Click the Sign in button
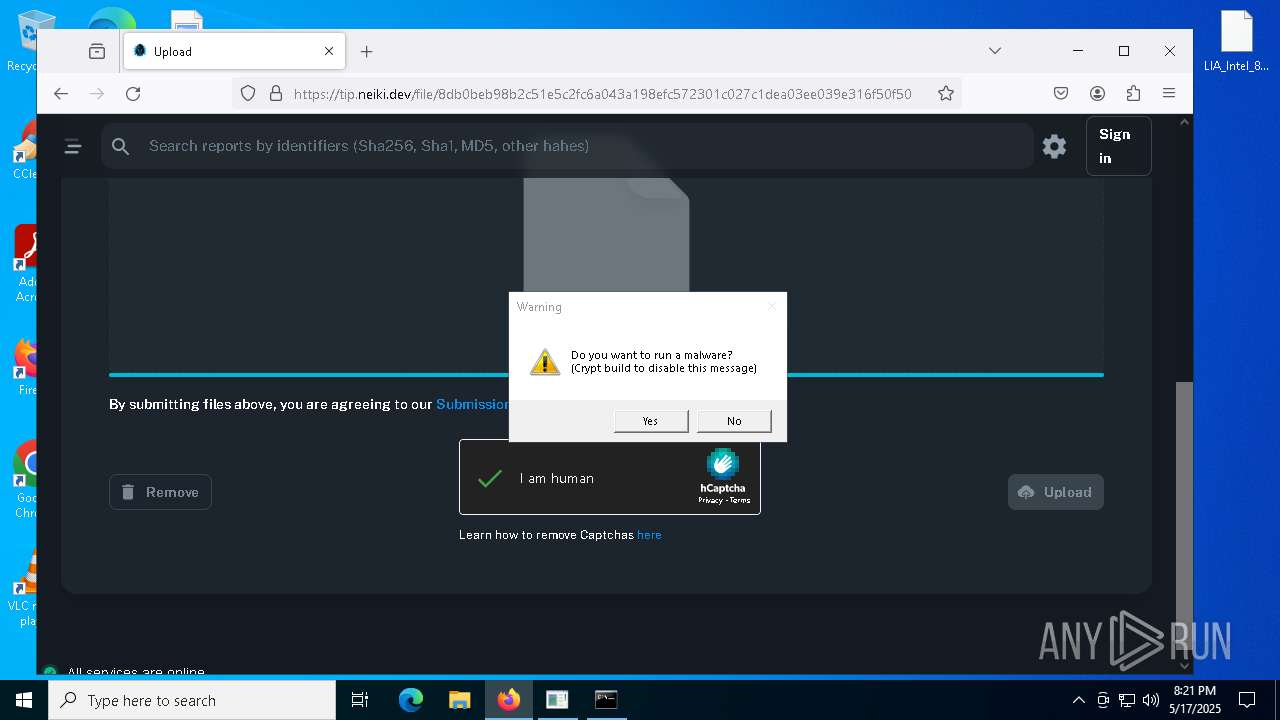Image resolution: width=1280 pixels, height=720 pixels. tap(1118, 146)
